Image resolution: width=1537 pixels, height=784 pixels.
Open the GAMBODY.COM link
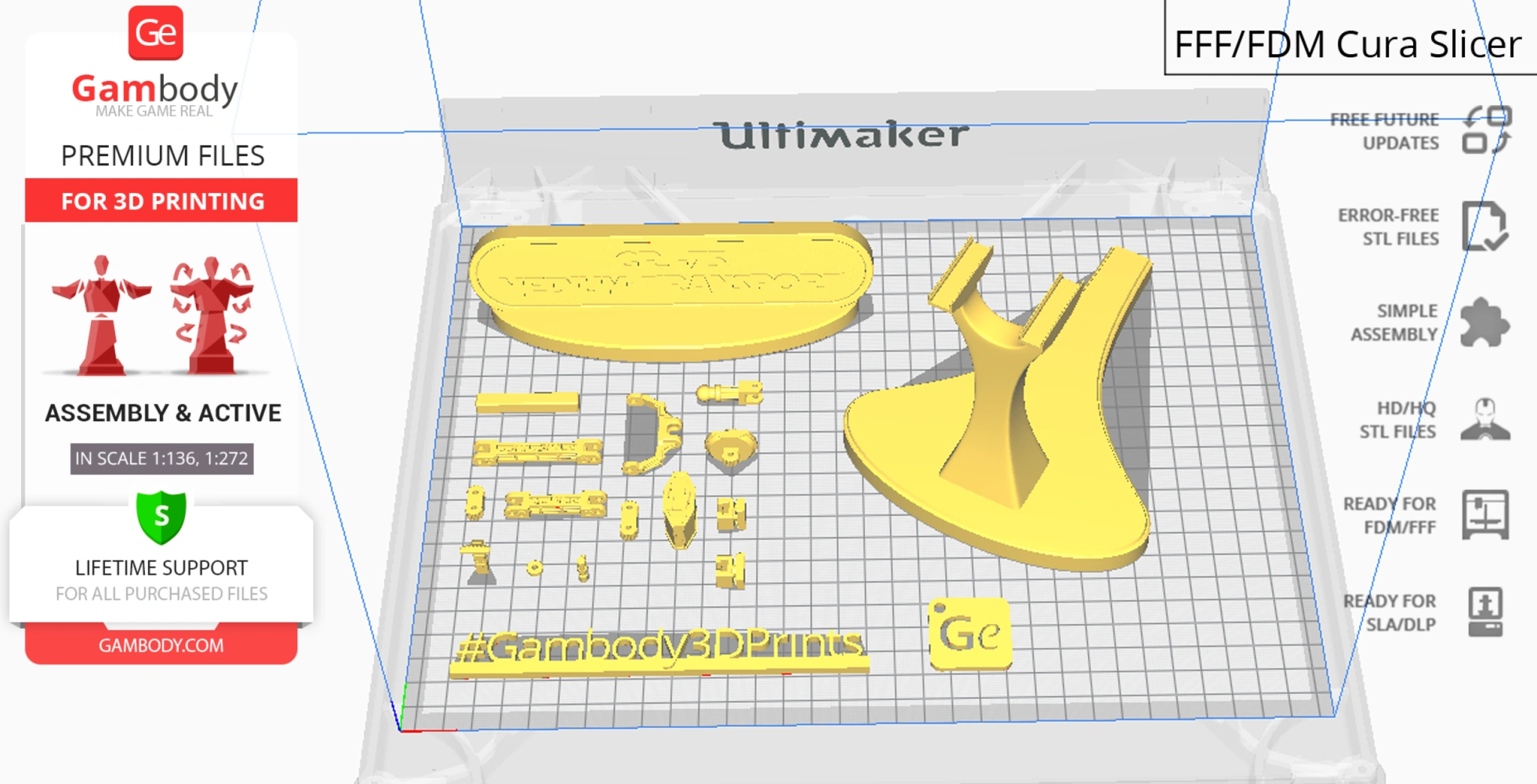pyautogui.click(x=161, y=644)
